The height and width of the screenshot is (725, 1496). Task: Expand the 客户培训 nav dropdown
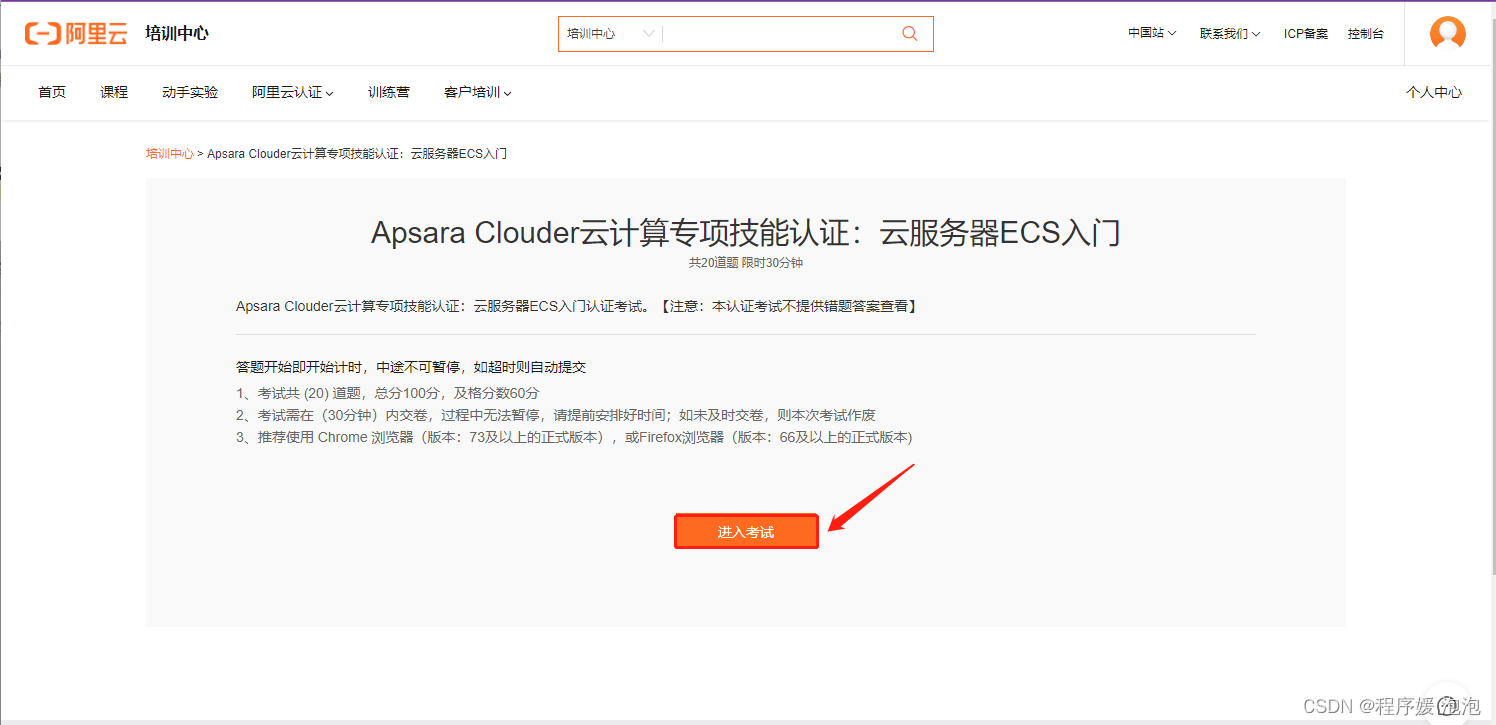478,92
